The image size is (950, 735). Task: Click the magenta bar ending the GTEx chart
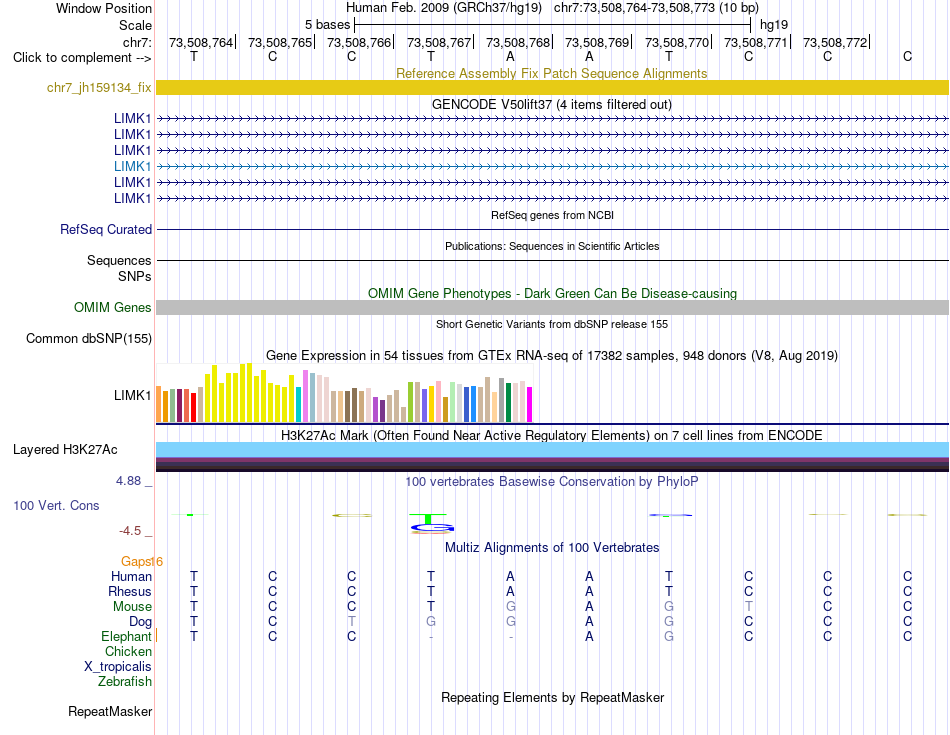pyautogui.click(x=530, y=404)
